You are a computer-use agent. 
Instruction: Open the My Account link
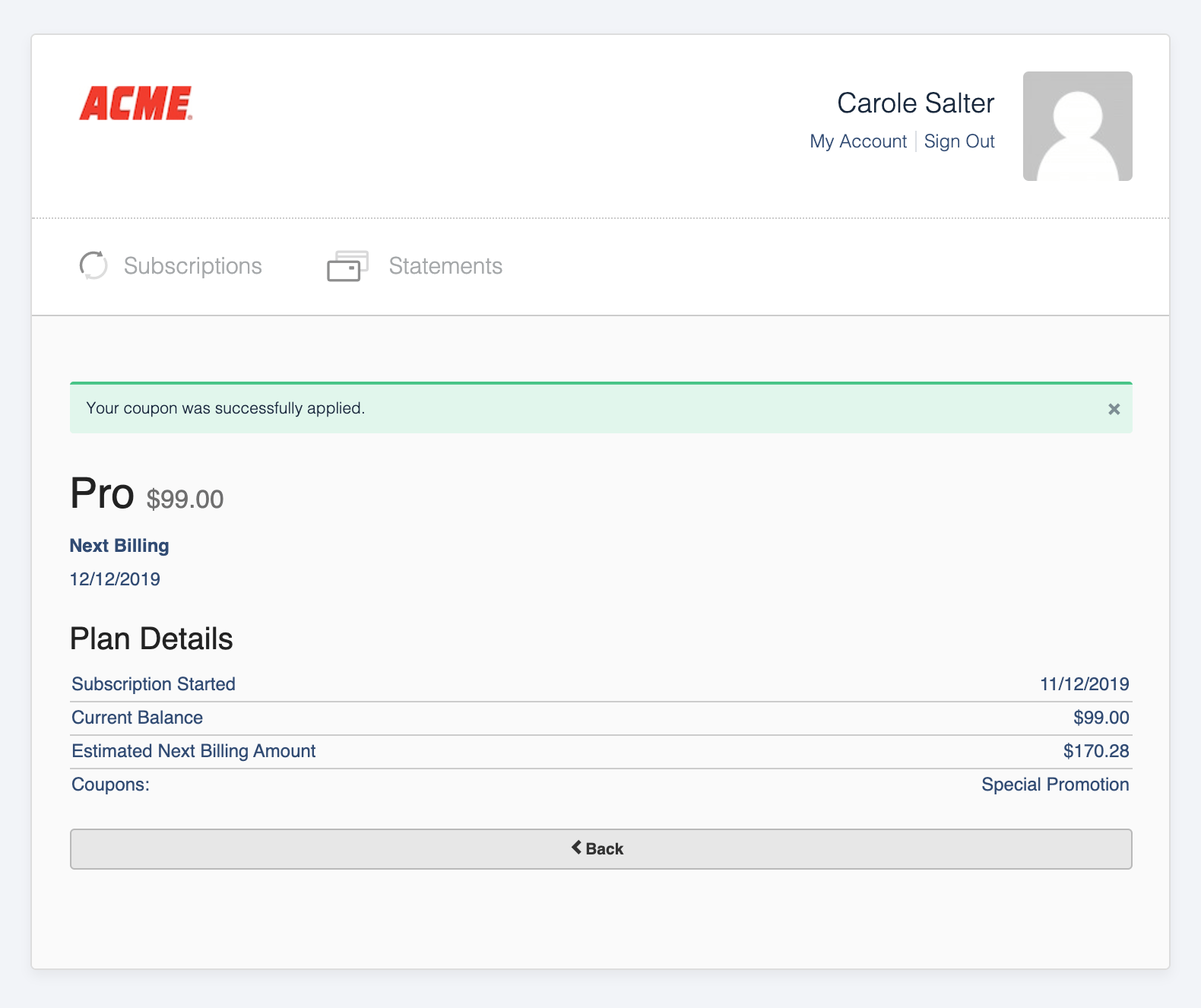click(x=857, y=141)
